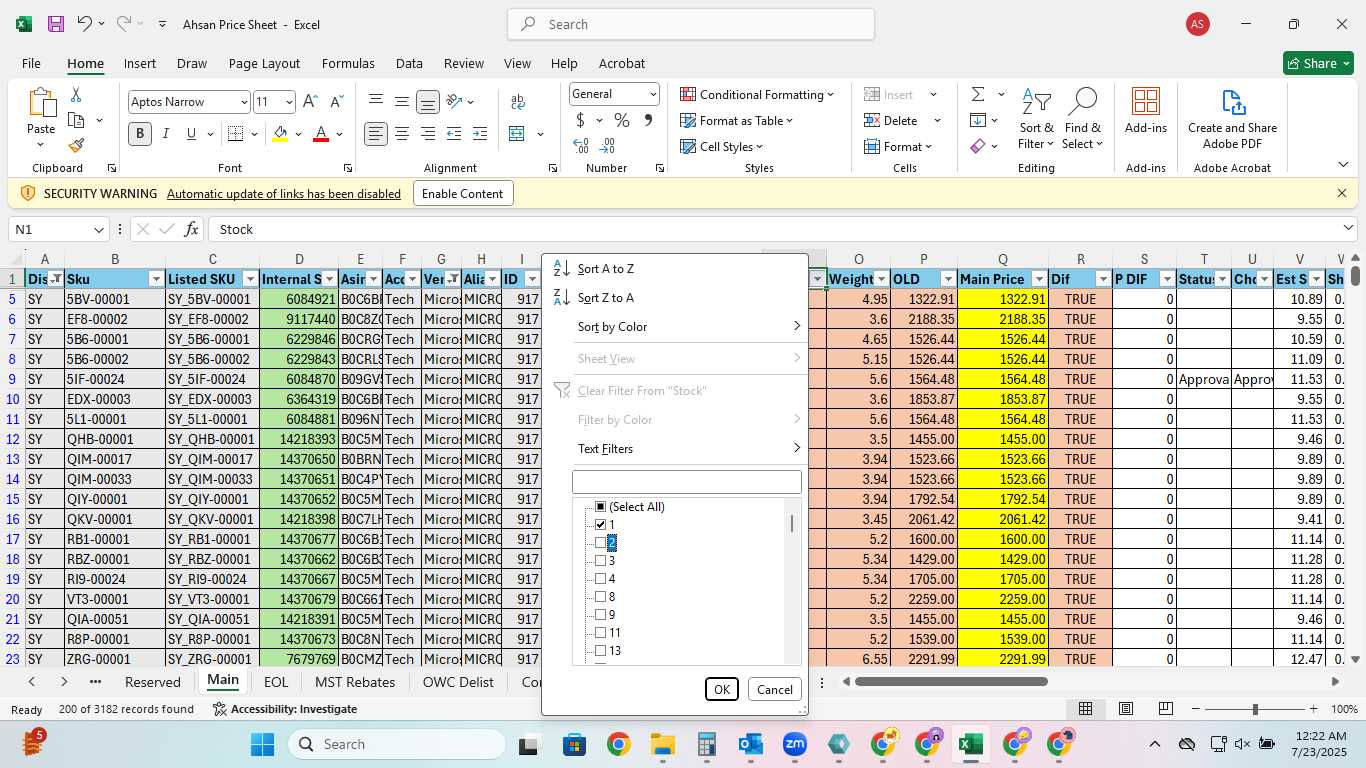Click Increase Font Size icon
The image size is (1366, 768).
310,102
